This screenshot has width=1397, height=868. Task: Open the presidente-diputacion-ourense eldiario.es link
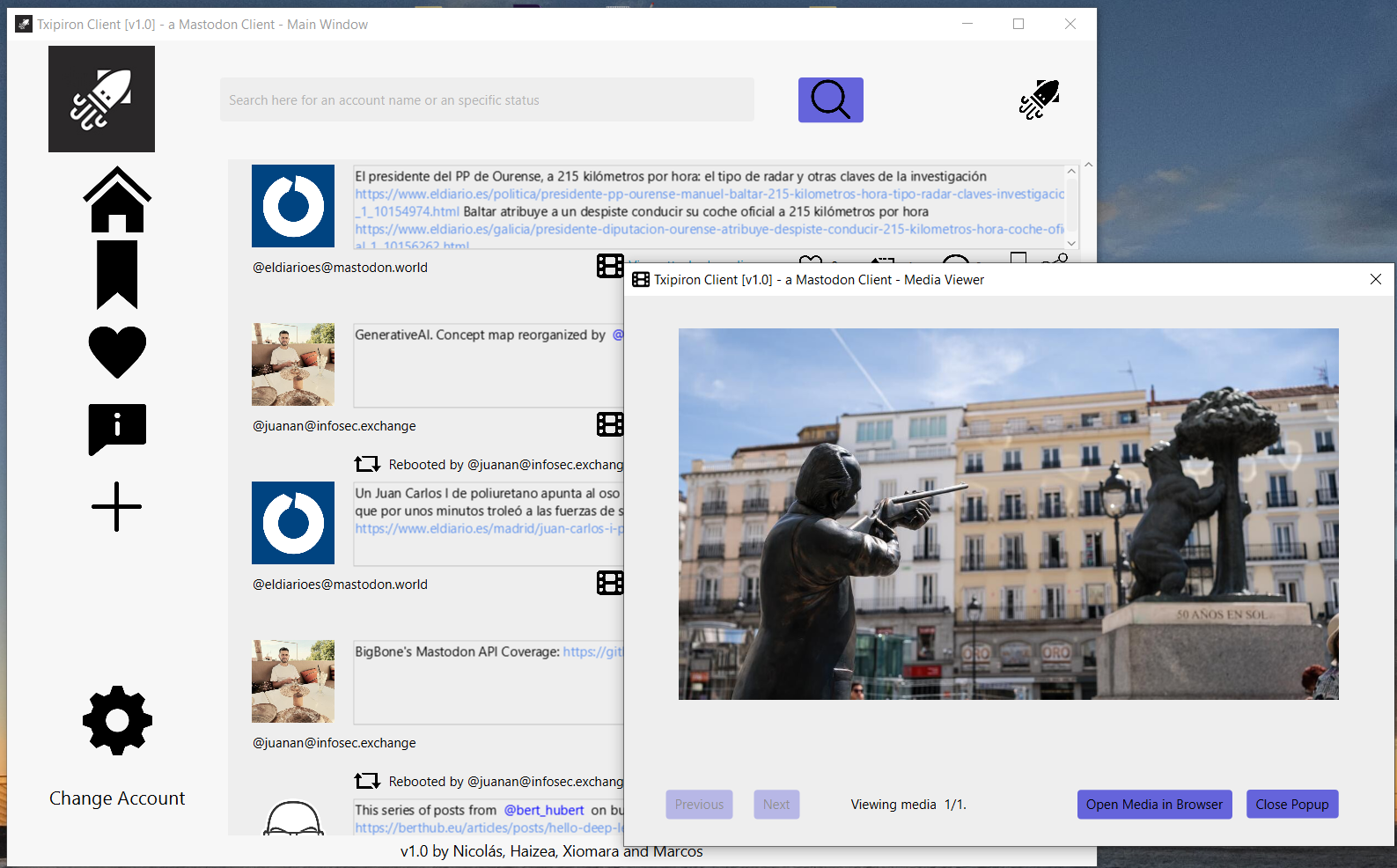pyautogui.click(x=710, y=229)
